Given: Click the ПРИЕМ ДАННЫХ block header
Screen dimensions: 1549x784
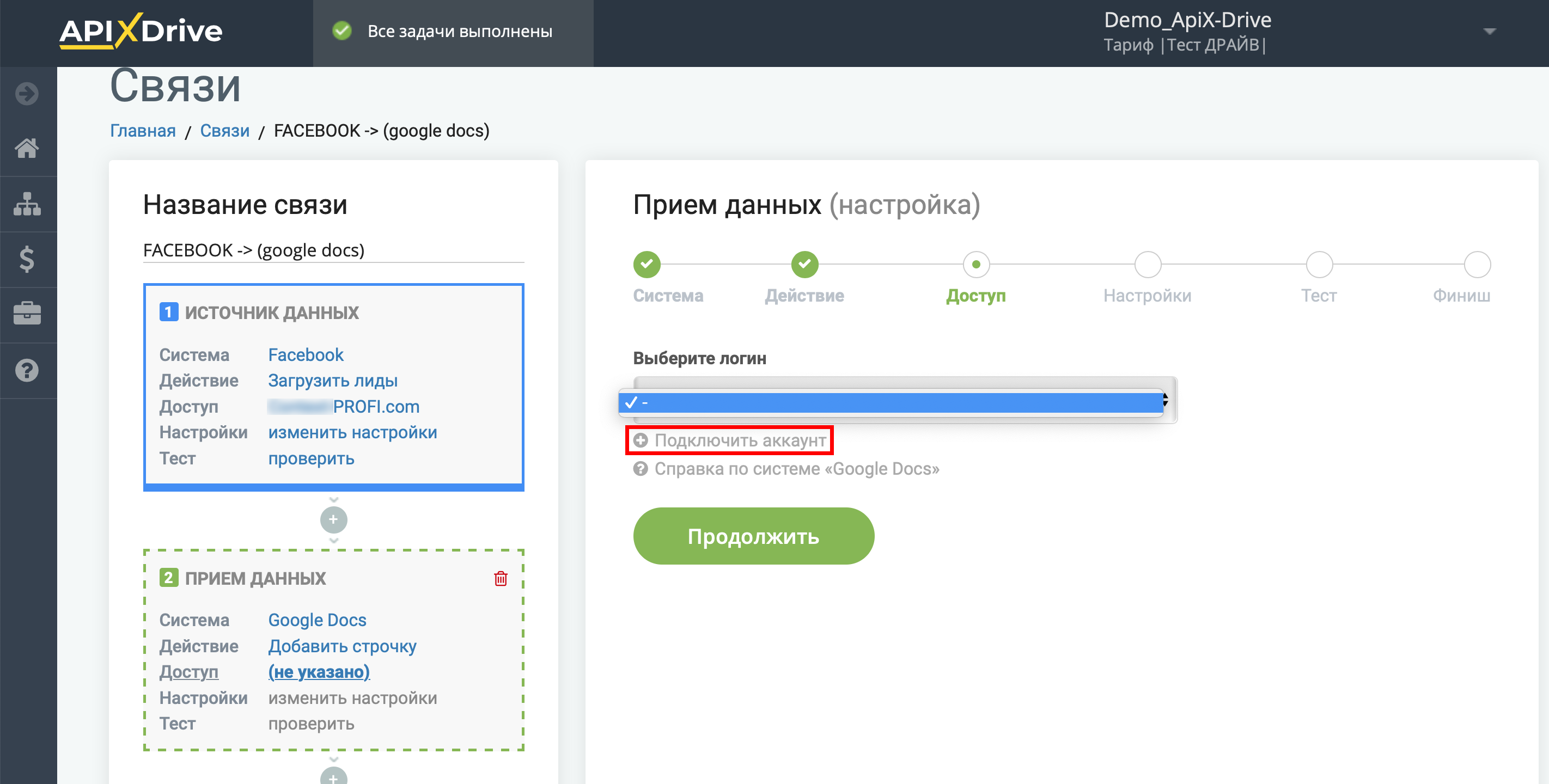Looking at the screenshot, I should (x=255, y=578).
